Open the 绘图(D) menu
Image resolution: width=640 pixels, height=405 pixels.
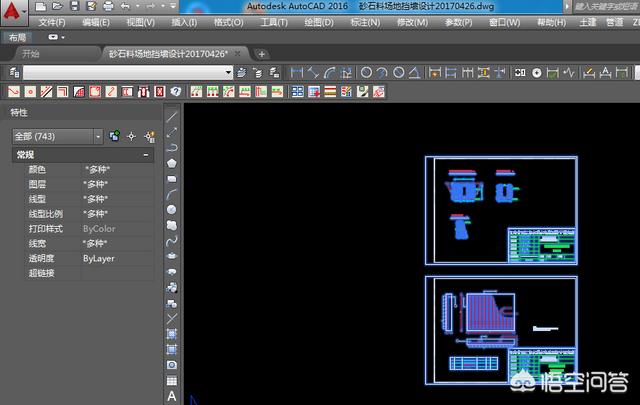pos(320,21)
